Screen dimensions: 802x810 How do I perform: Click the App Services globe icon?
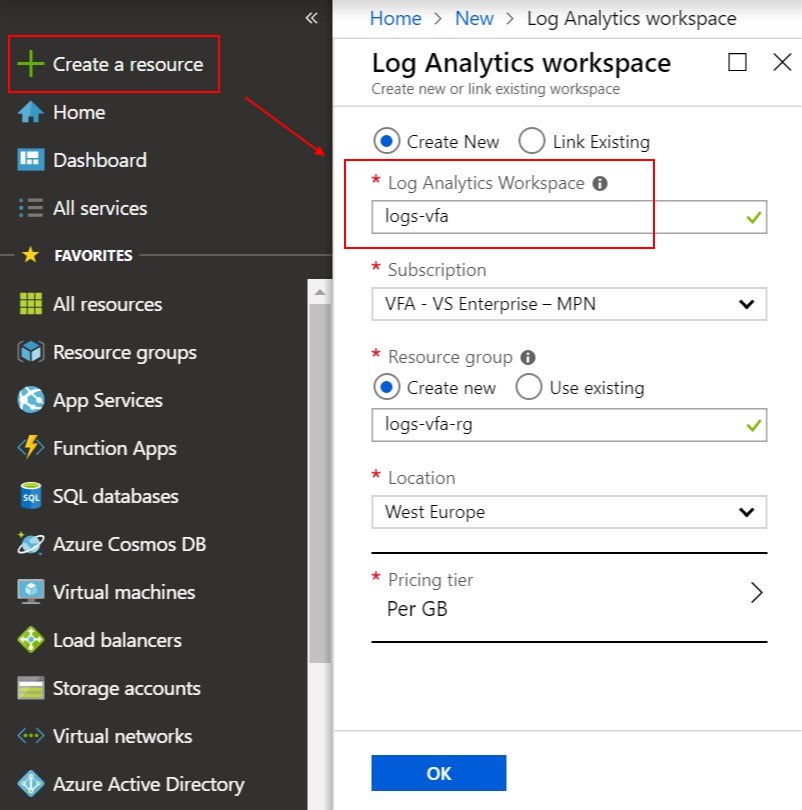[30, 400]
